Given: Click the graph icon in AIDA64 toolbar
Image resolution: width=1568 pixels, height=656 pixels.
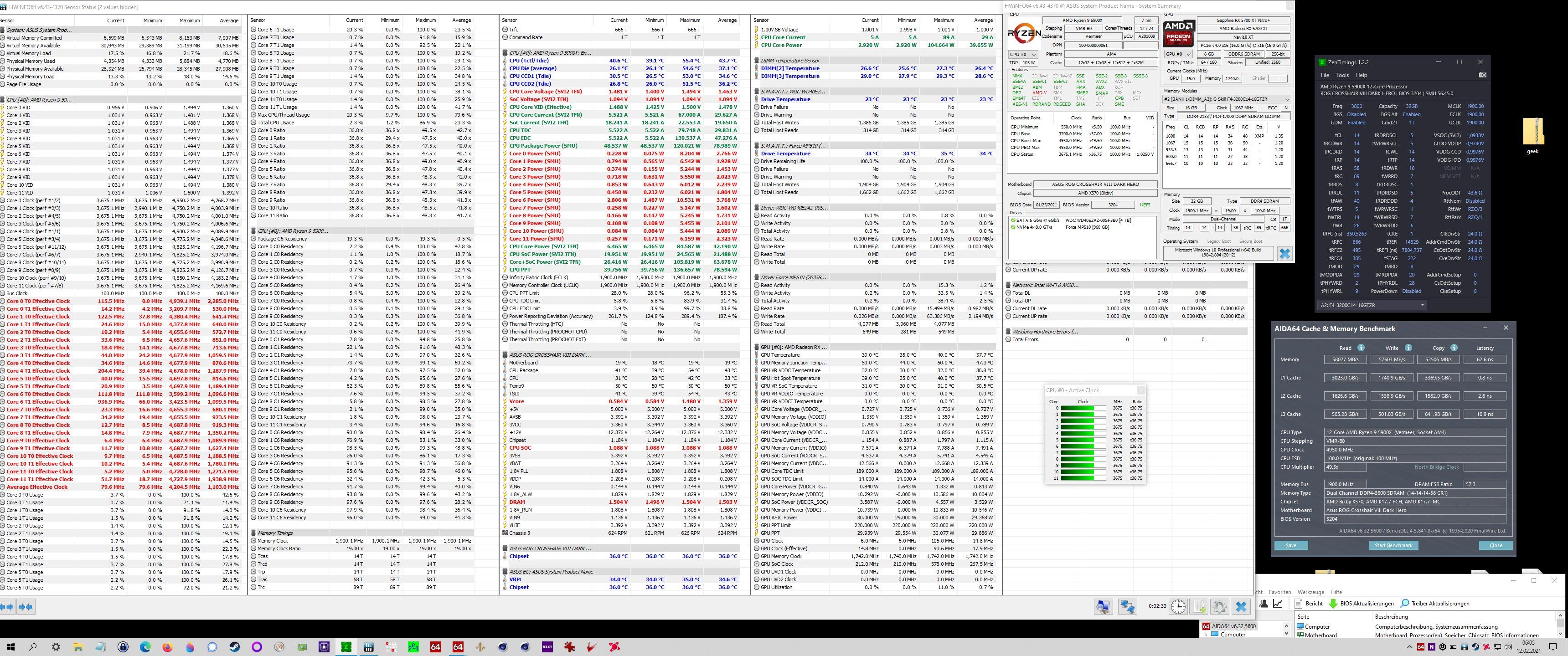Looking at the screenshot, I should click(1278, 604).
